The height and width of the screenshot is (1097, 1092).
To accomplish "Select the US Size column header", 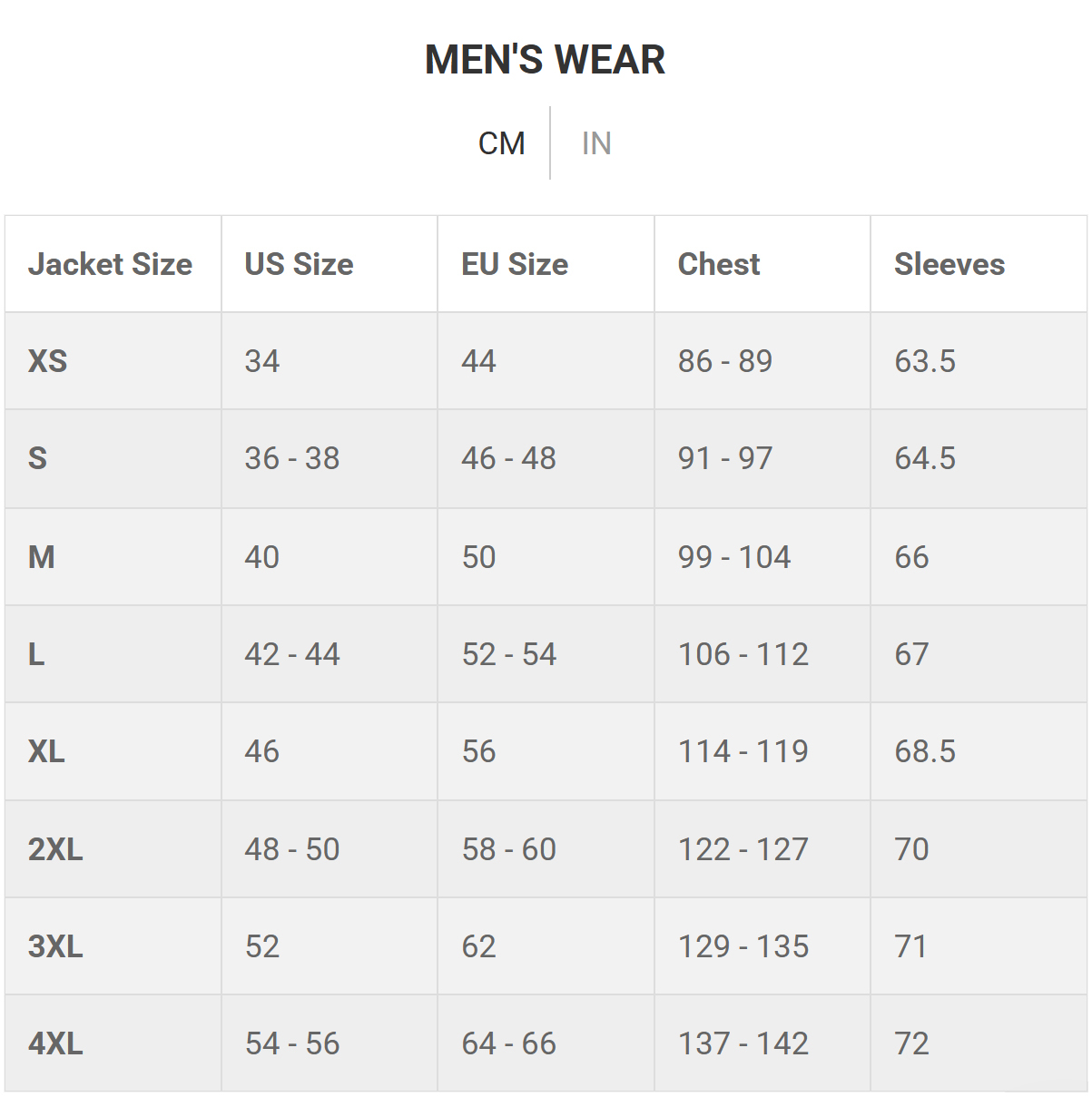I will point(299,264).
